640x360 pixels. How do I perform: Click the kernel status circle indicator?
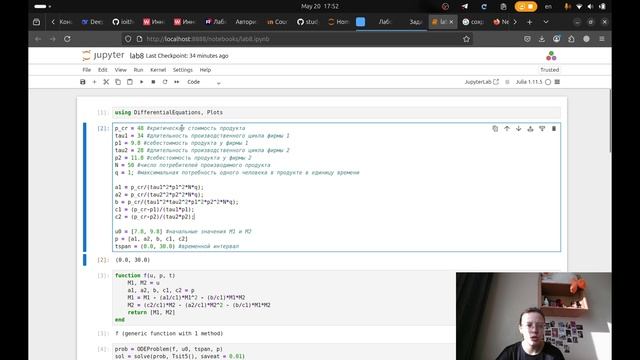tap(548, 82)
